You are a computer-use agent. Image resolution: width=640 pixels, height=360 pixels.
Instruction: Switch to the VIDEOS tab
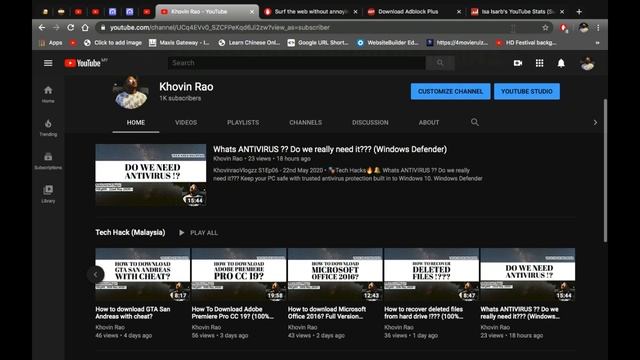pyautogui.click(x=186, y=122)
